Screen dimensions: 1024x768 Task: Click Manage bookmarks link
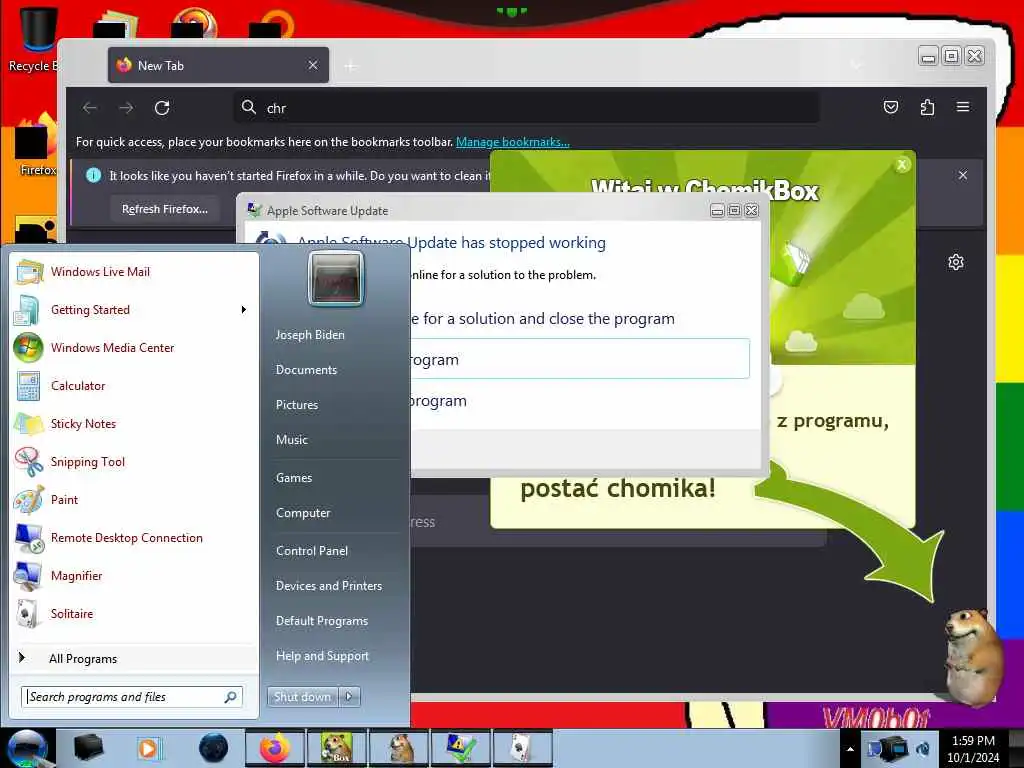click(513, 142)
